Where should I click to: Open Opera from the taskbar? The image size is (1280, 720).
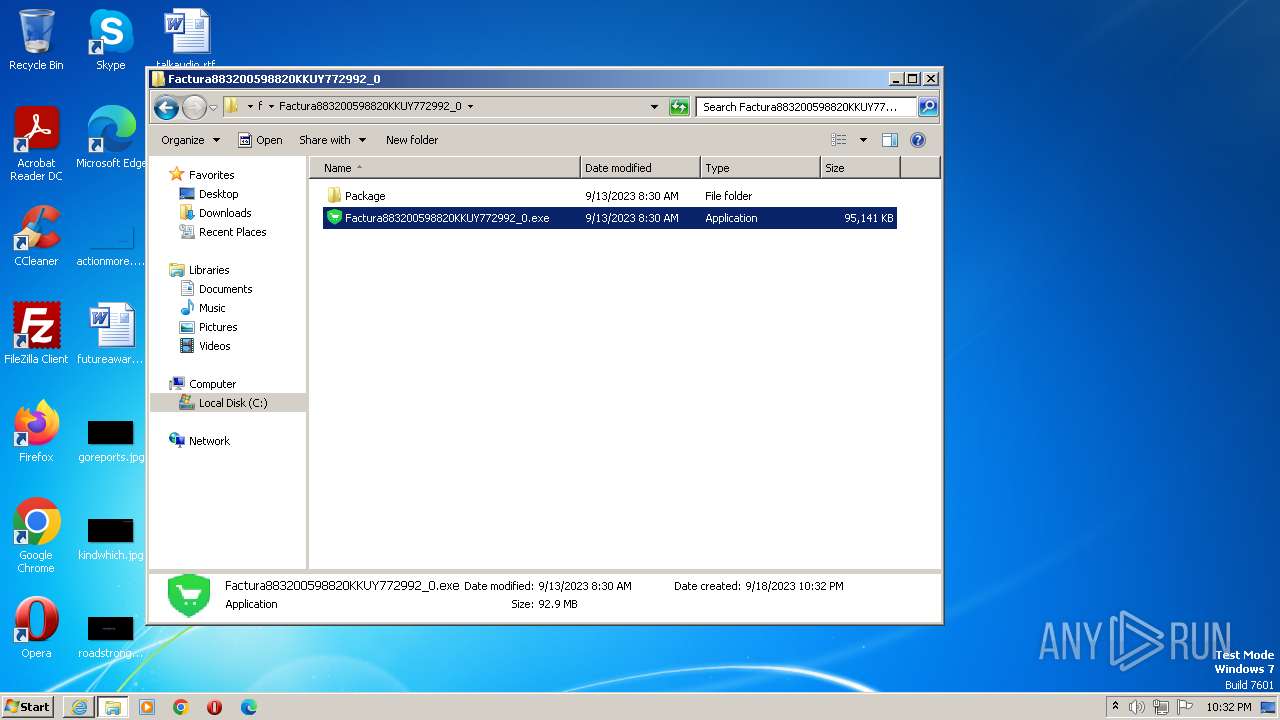pyautogui.click(x=214, y=707)
